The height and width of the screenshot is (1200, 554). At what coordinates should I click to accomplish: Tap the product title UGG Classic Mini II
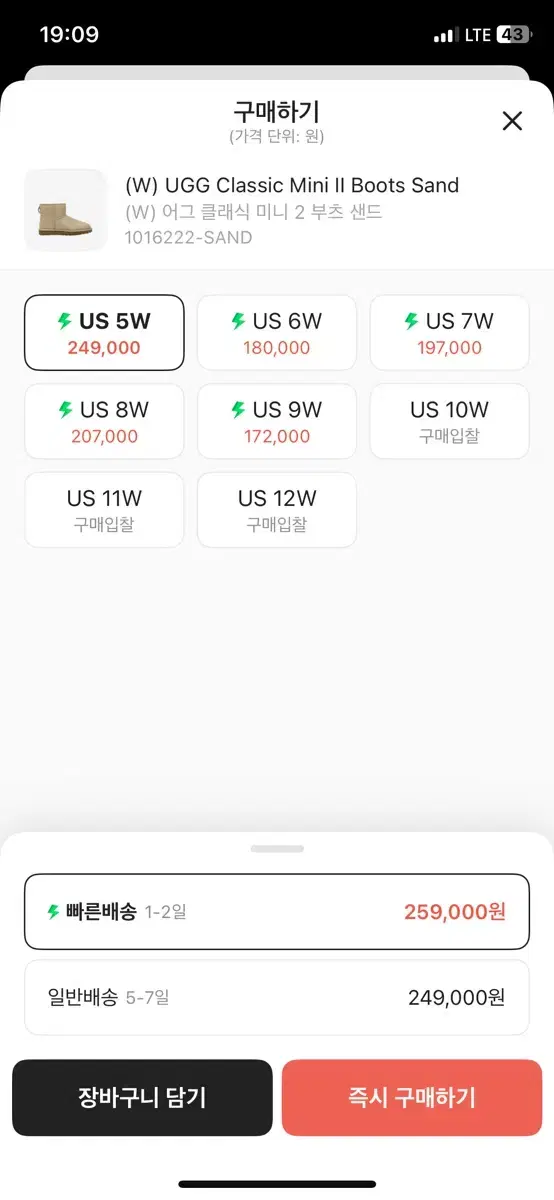292,185
